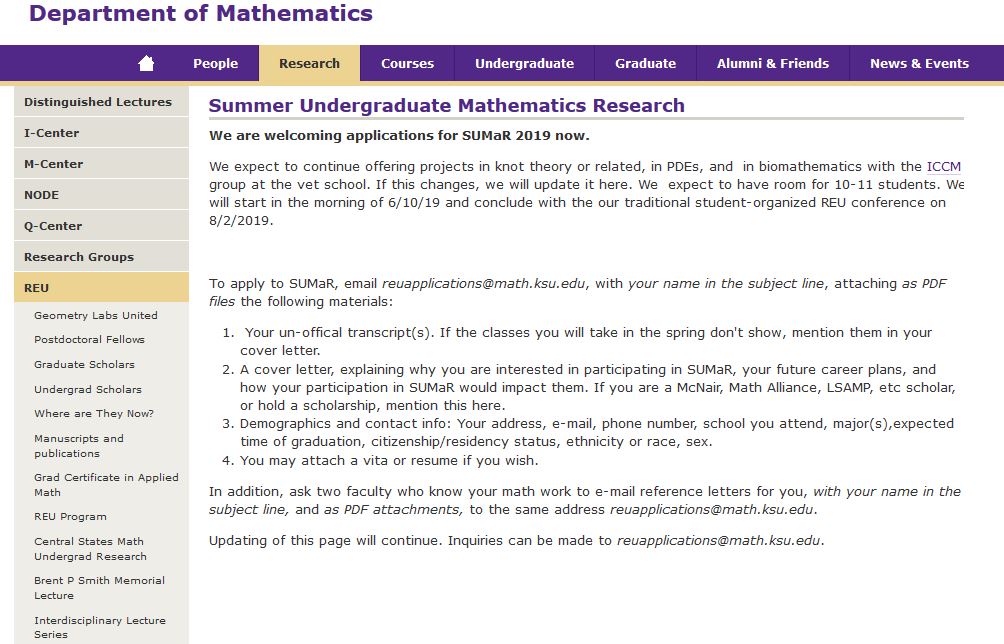Open News & Events tab
Viewport: 1004px width, 644px height.
[919, 63]
